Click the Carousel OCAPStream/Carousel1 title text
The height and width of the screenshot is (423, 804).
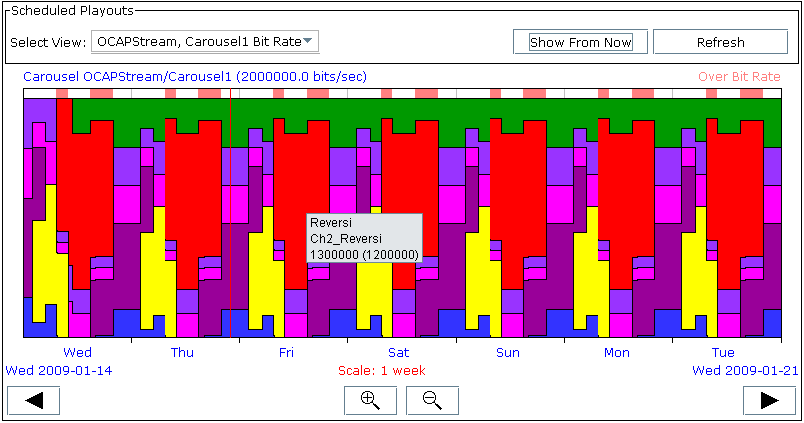[195, 76]
